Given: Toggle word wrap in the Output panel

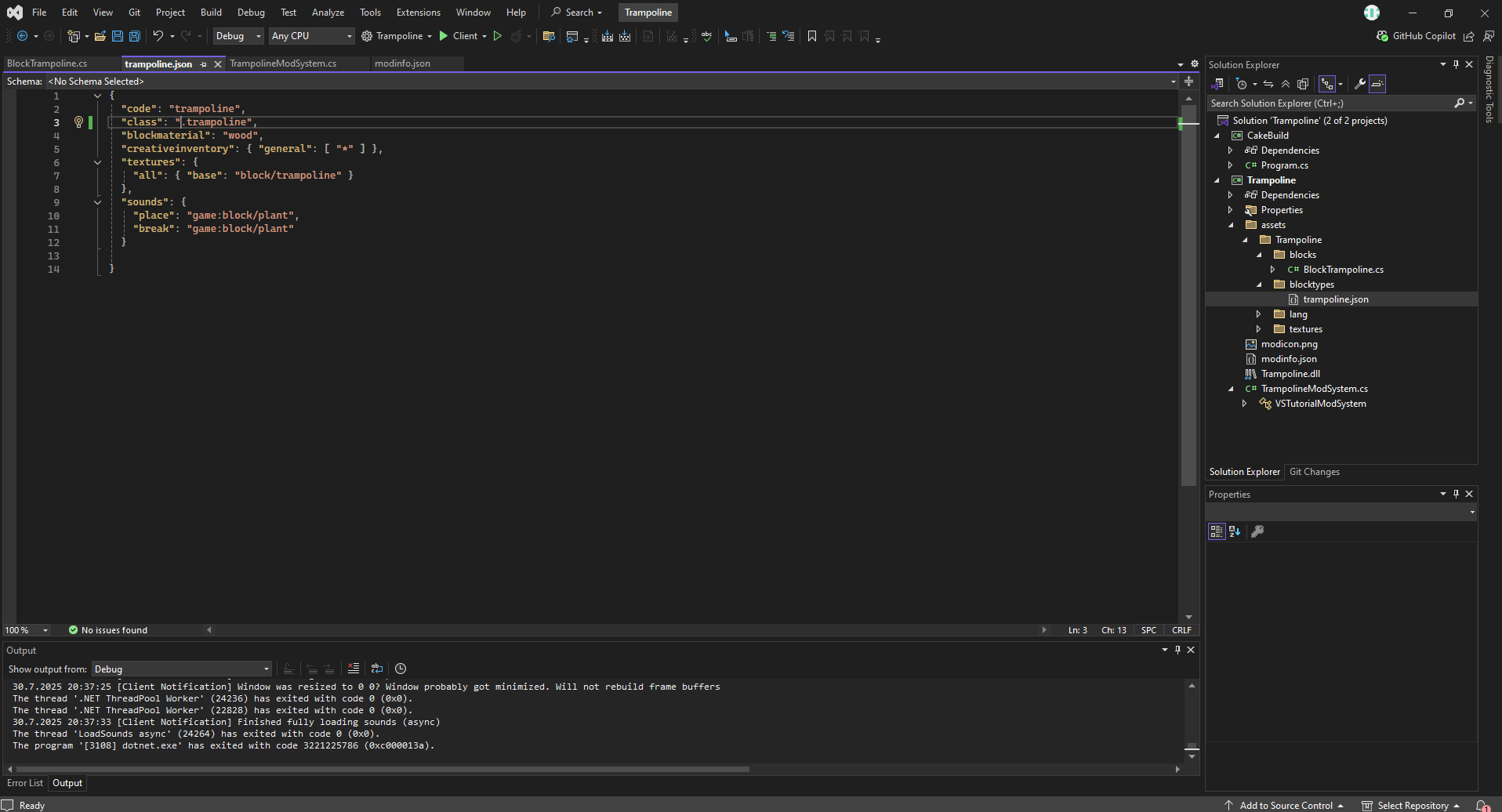Looking at the screenshot, I should tap(377, 669).
